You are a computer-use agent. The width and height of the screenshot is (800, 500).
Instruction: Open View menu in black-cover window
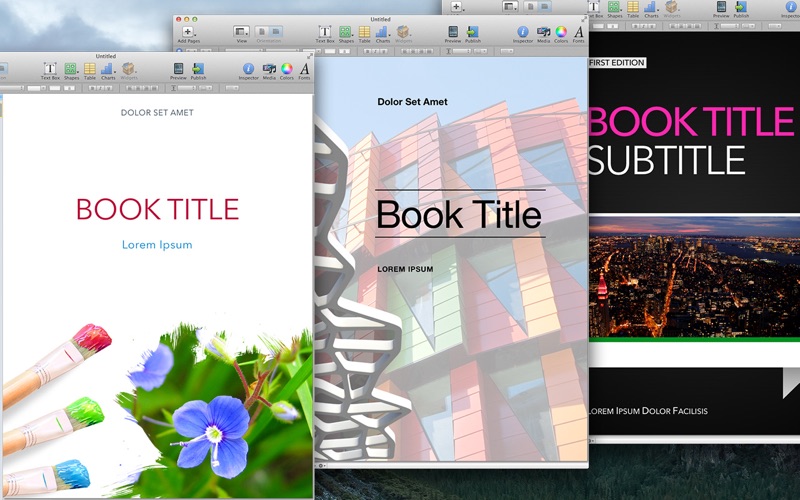tap(510, 6)
